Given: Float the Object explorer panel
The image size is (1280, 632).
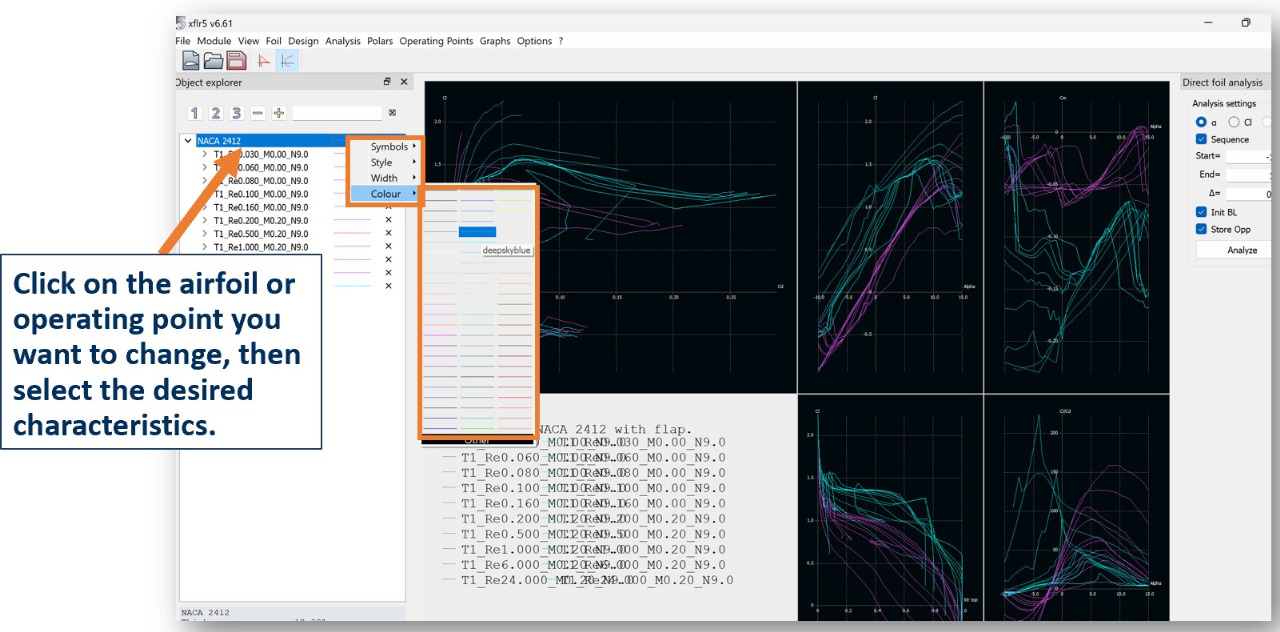Looking at the screenshot, I should pos(387,82).
